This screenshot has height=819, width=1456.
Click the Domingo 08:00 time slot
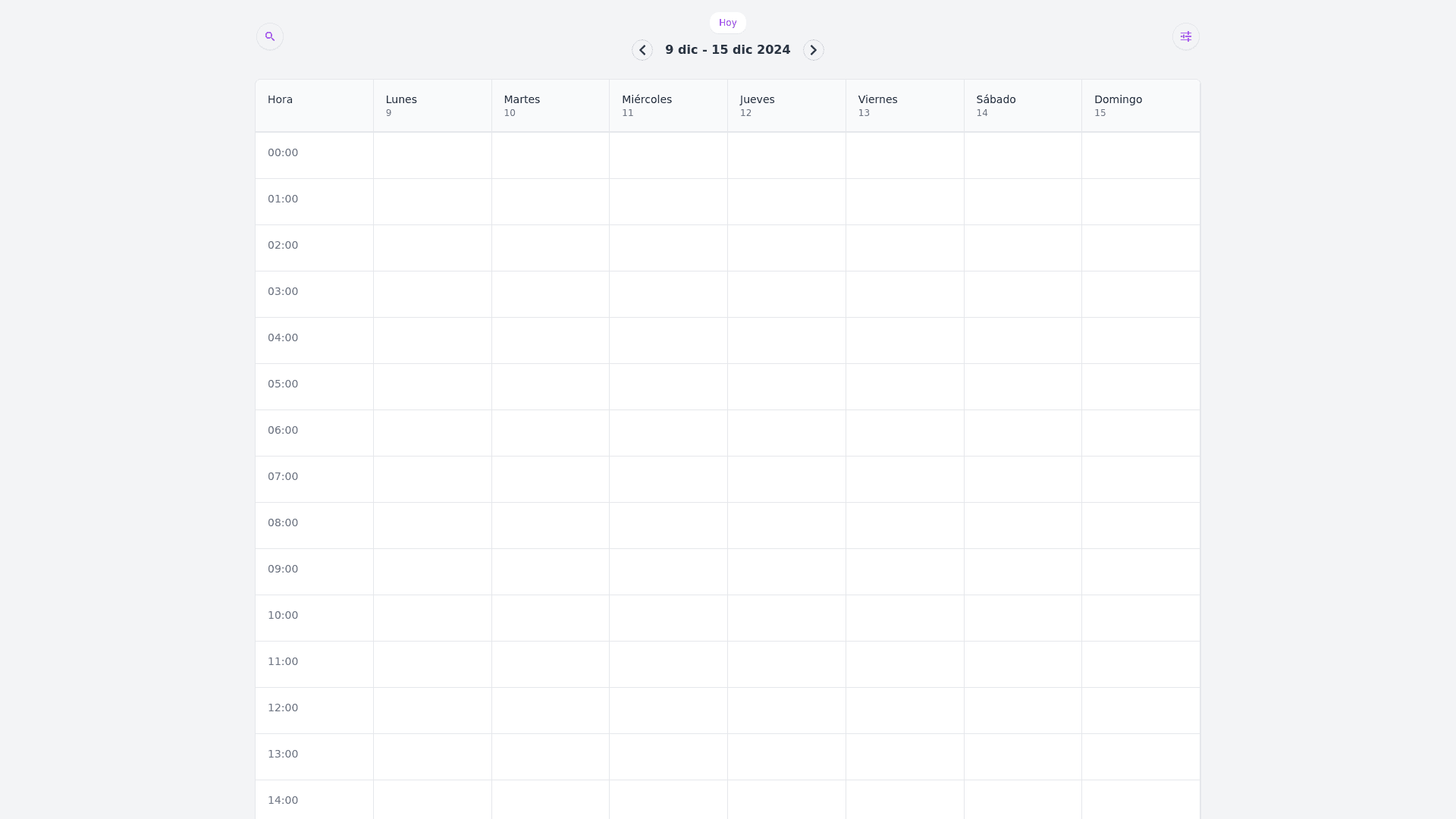pyautogui.click(x=1141, y=526)
